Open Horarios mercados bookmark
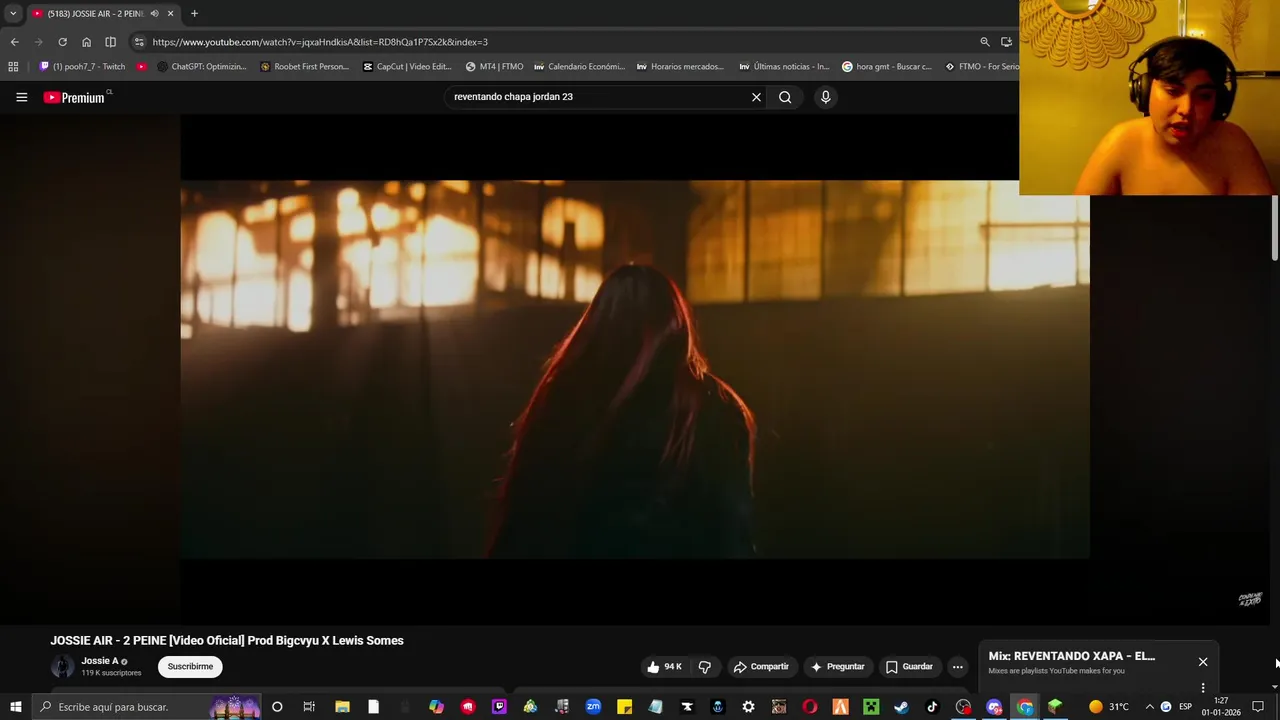The height and width of the screenshot is (720, 1280). [680, 67]
